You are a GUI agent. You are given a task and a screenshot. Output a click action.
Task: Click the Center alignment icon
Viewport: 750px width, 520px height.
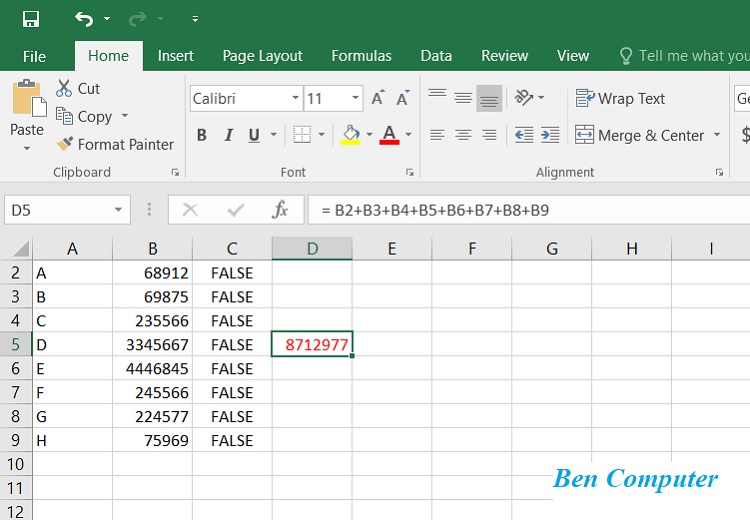tap(463, 135)
